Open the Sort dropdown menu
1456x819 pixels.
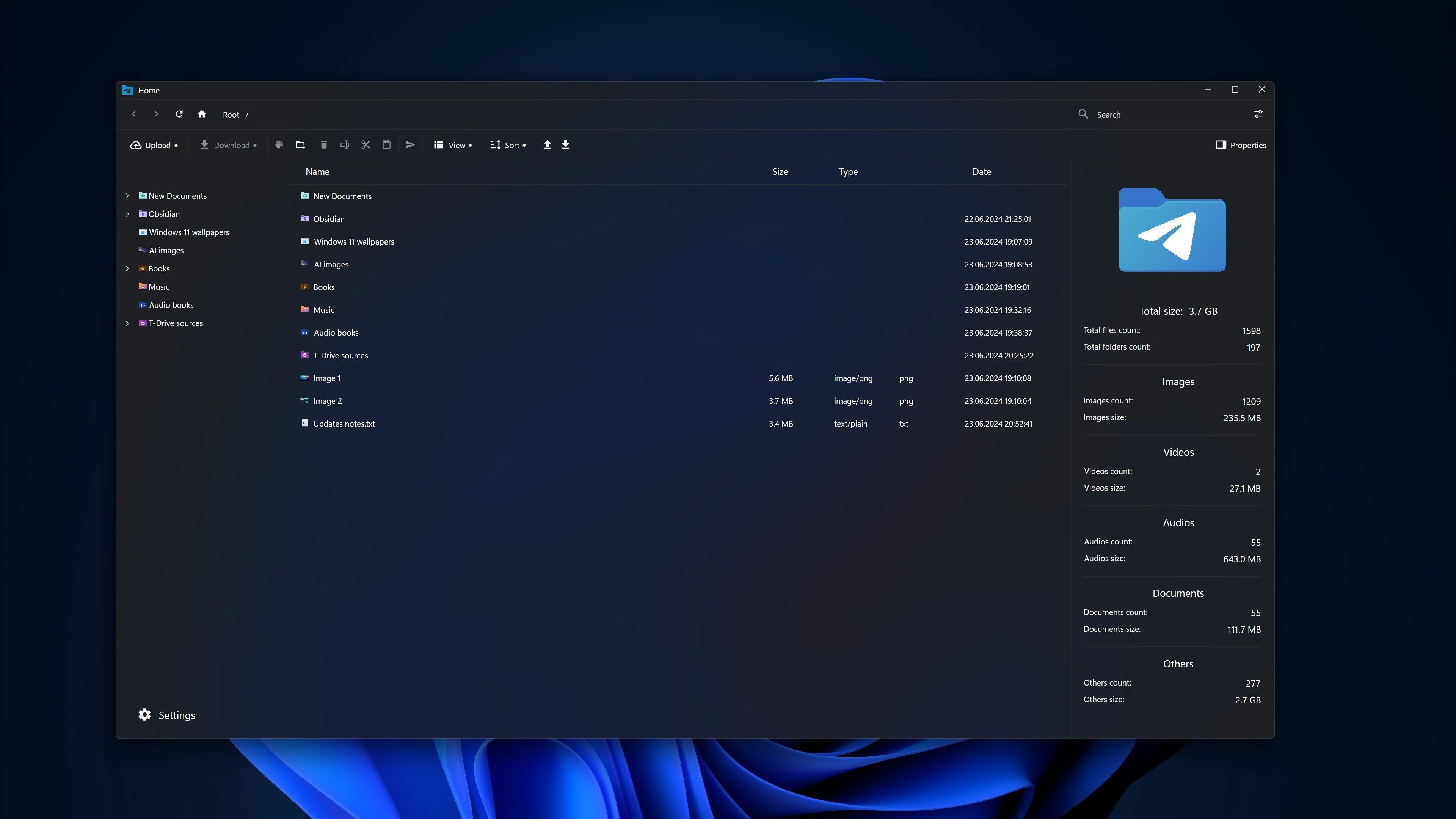click(508, 145)
